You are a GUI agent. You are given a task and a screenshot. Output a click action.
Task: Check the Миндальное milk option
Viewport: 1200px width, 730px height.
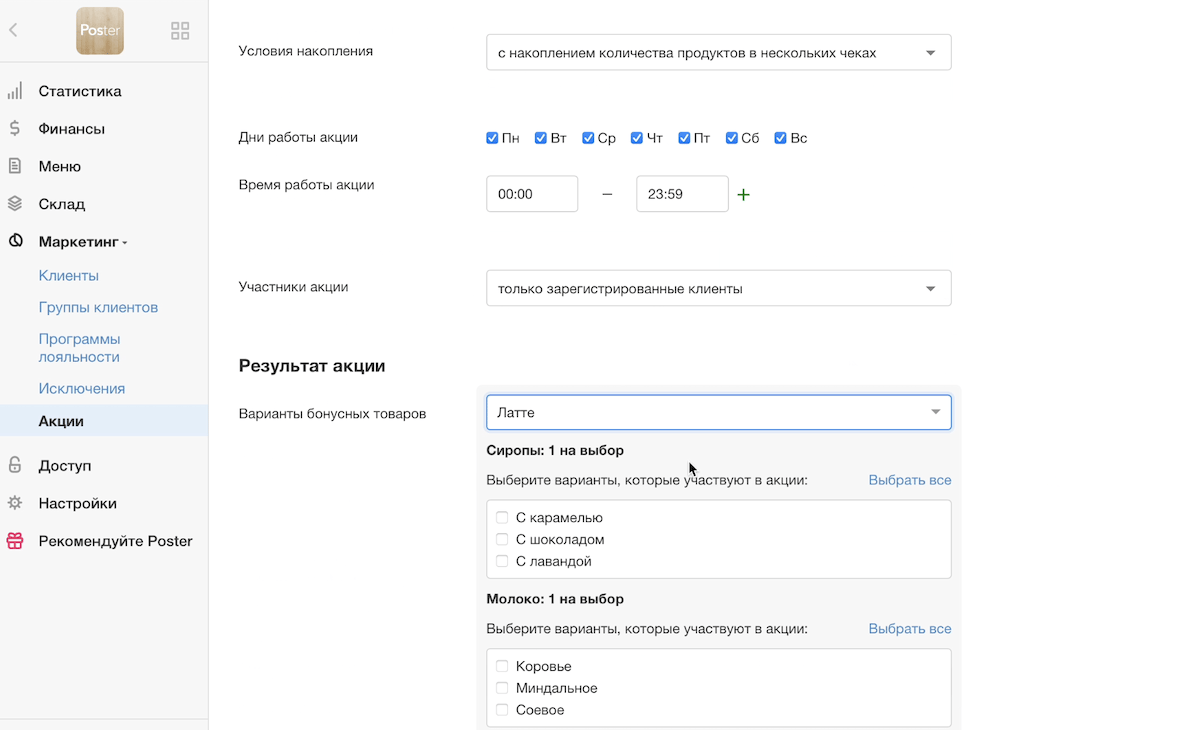502,688
